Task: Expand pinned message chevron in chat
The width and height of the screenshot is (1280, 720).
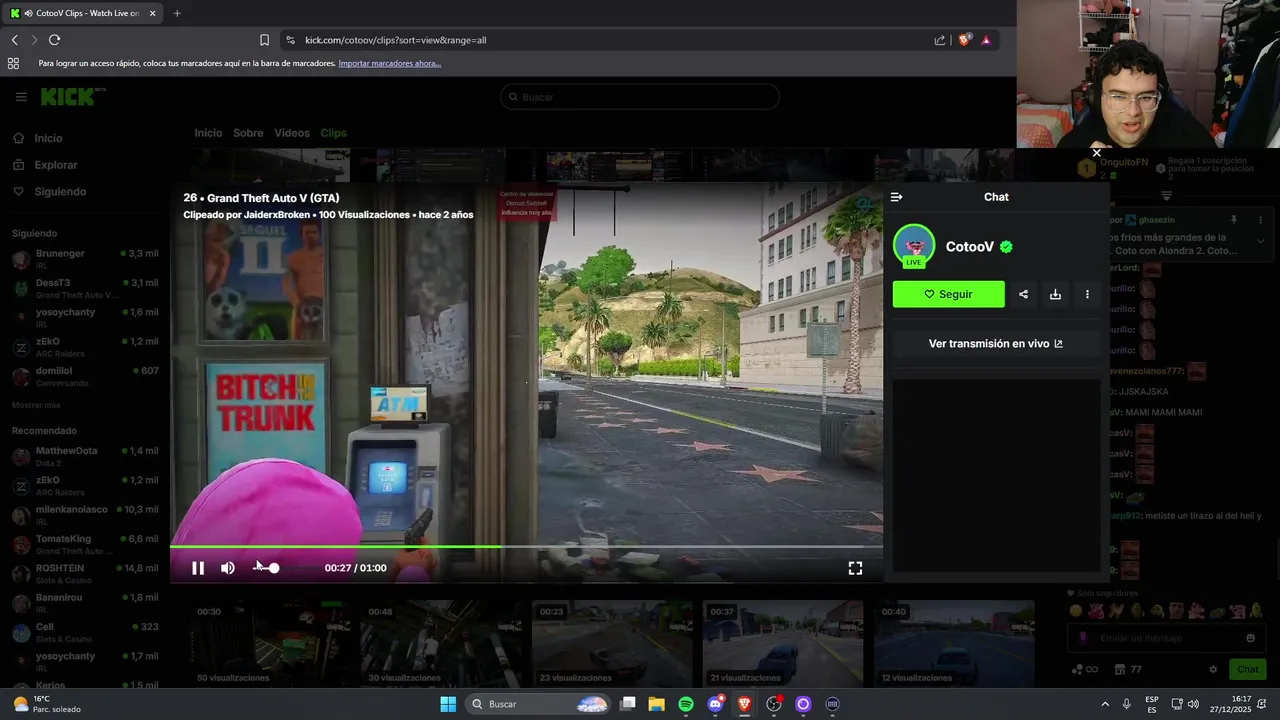Action: 1260,241
